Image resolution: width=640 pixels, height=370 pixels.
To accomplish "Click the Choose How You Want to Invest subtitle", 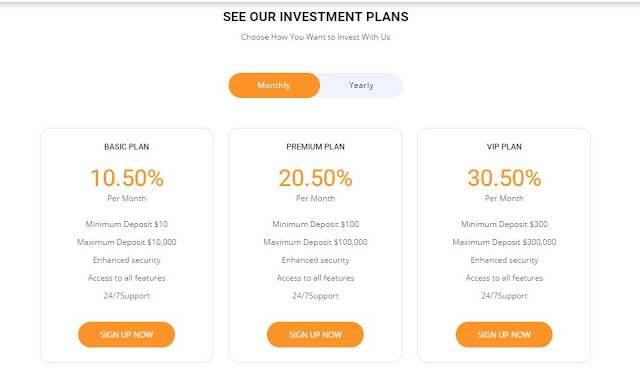I will pyautogui.click(x=316, y=37).
